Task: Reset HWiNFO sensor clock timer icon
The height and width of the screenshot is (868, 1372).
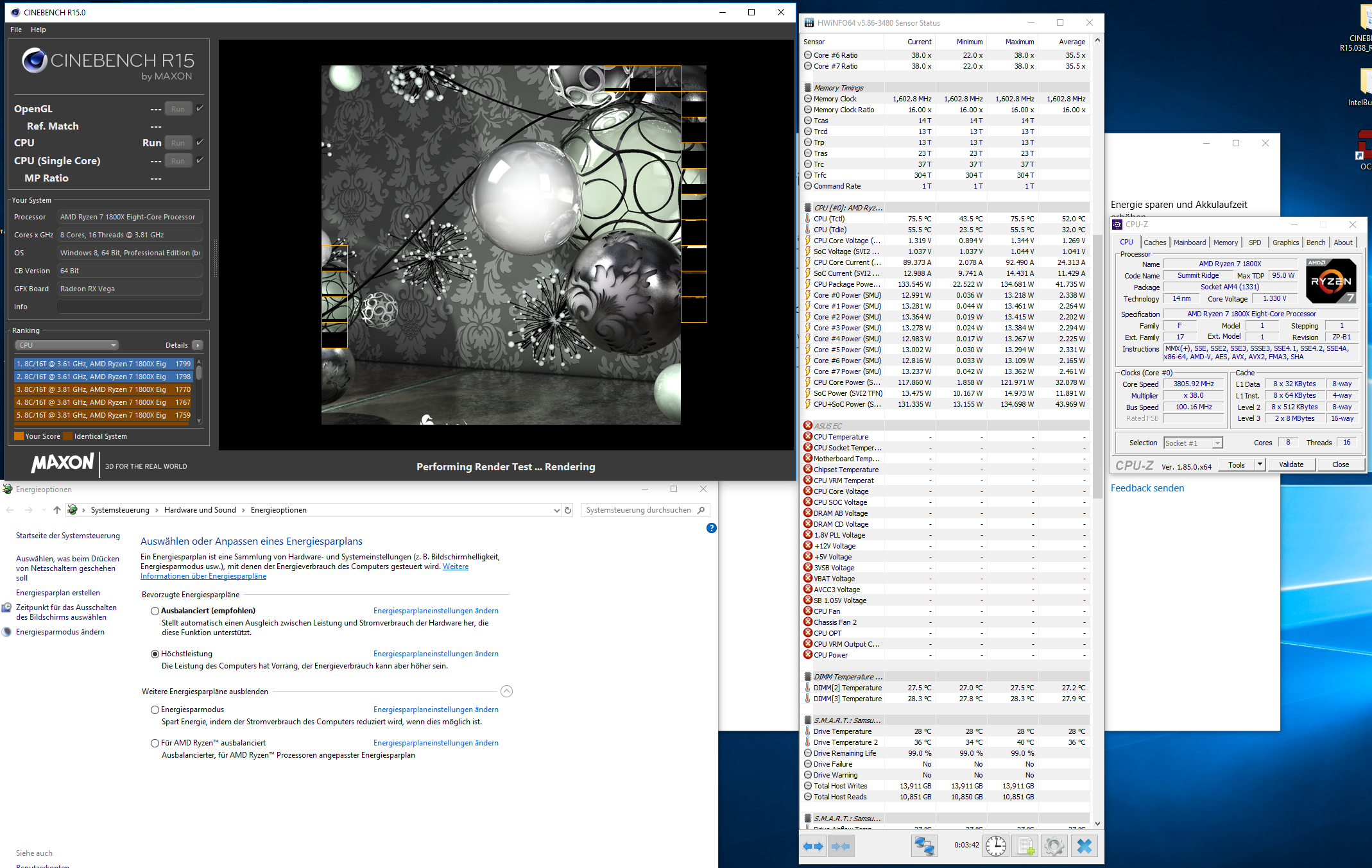Action: tap(995, 846)
